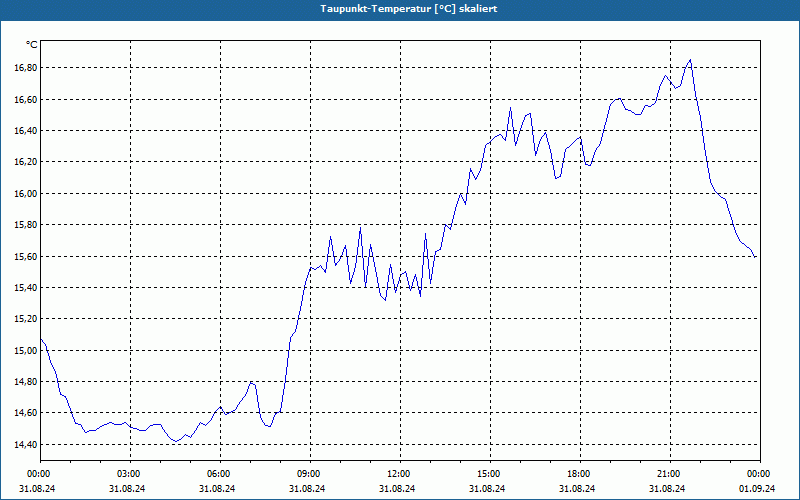This screenshot has width=800, height=500.
Task: Click the 14,80 y-axis label
Action: coord(26,382)
